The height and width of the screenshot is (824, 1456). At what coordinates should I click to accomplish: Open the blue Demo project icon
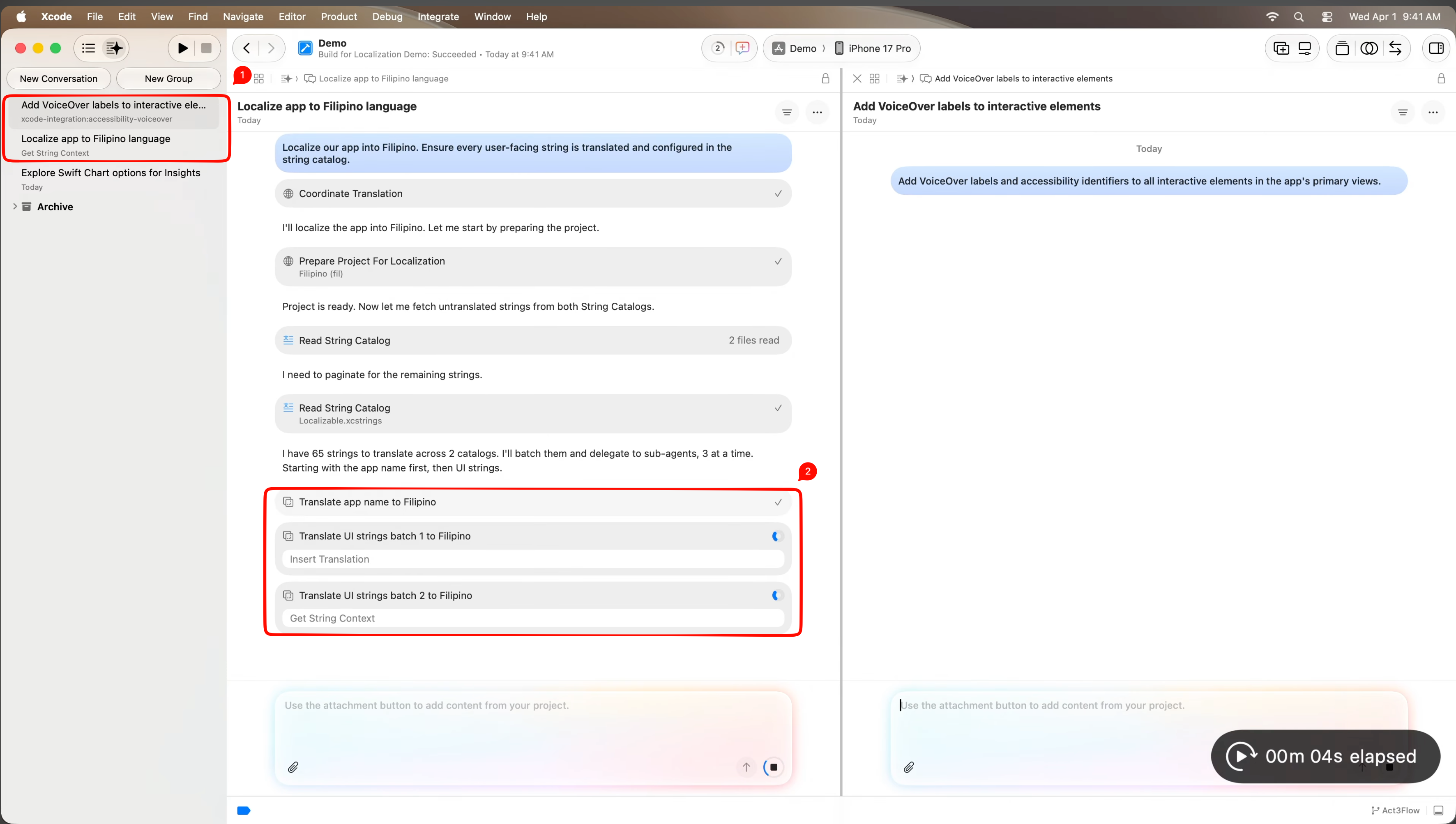tap(305, 48)
